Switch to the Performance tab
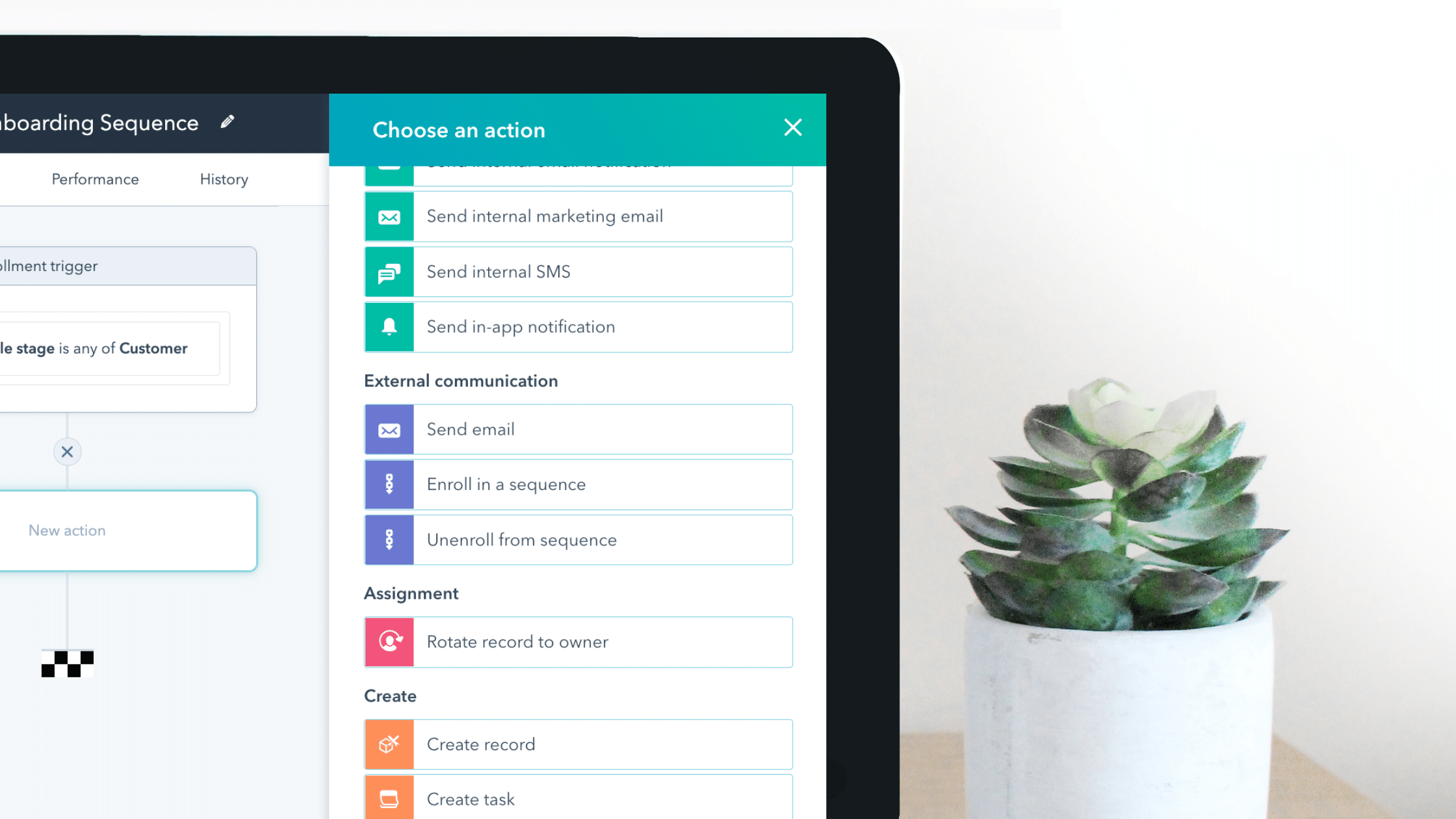This screenshot has width=1456, height=819. tap(95, 179)
